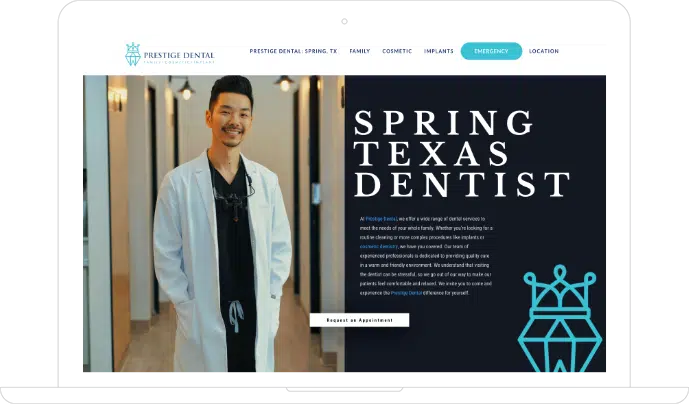Click the Request an Appointment button
The height and width of the screenshot is (404, 689).
359,320
